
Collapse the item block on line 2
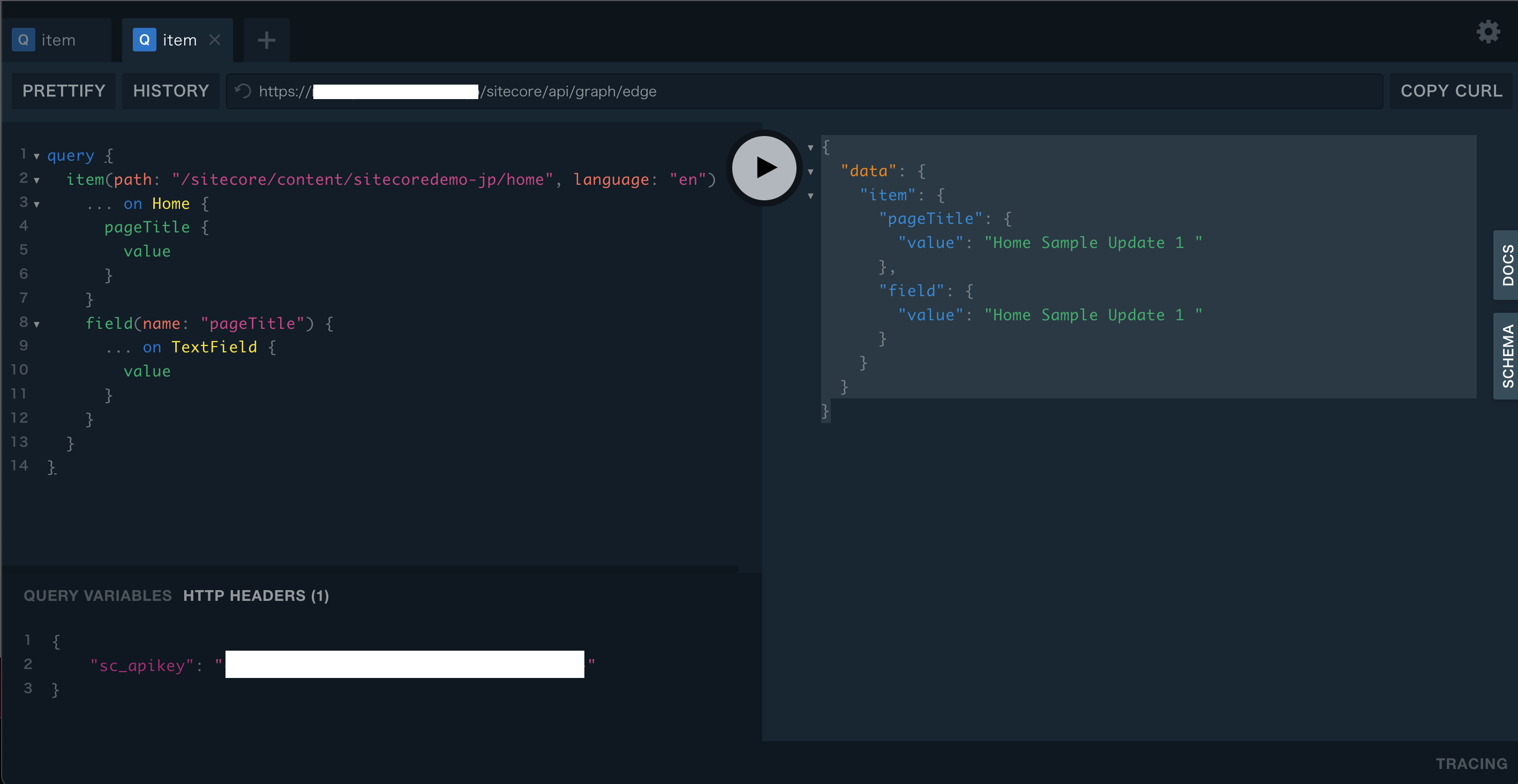pyautogui.click(x=36, y=180)
